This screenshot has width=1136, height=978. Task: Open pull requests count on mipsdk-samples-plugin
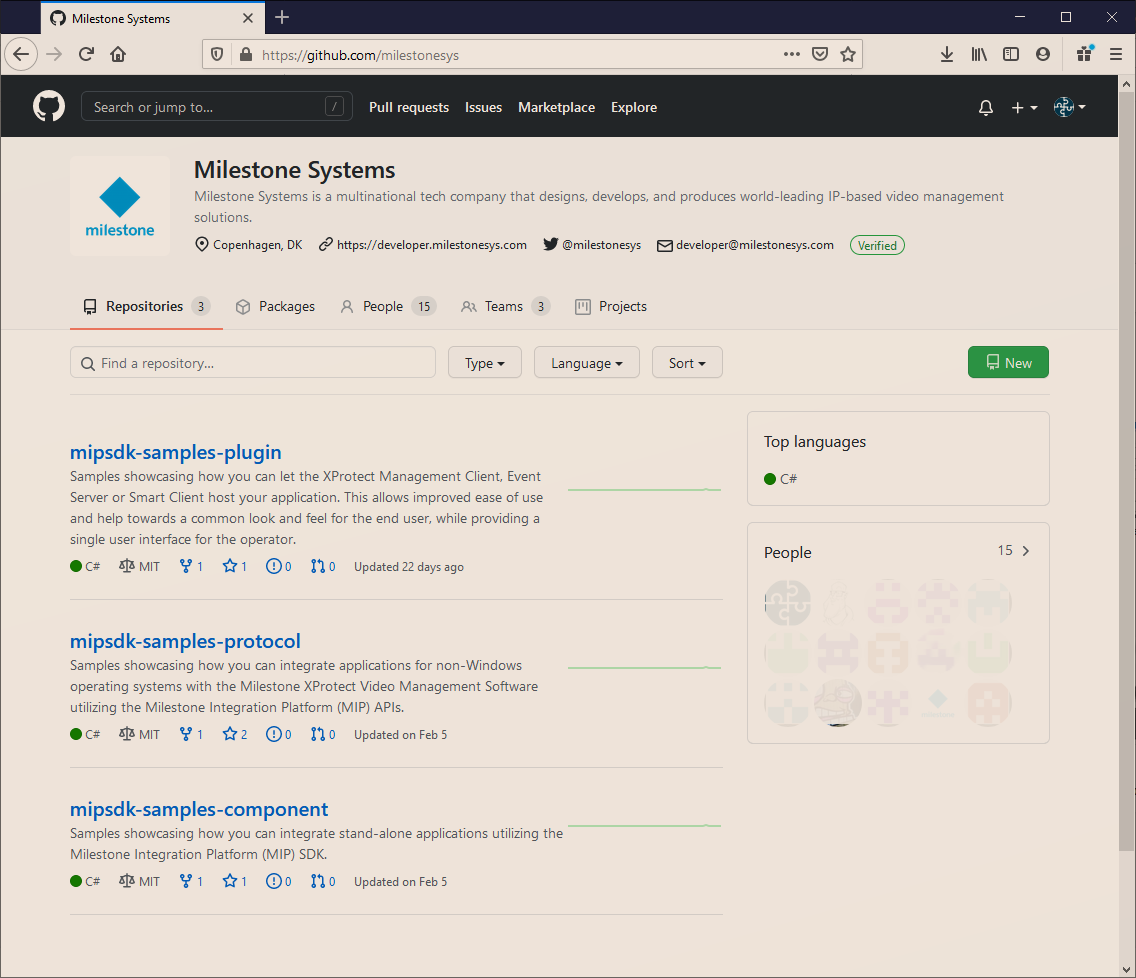[323, 566]
